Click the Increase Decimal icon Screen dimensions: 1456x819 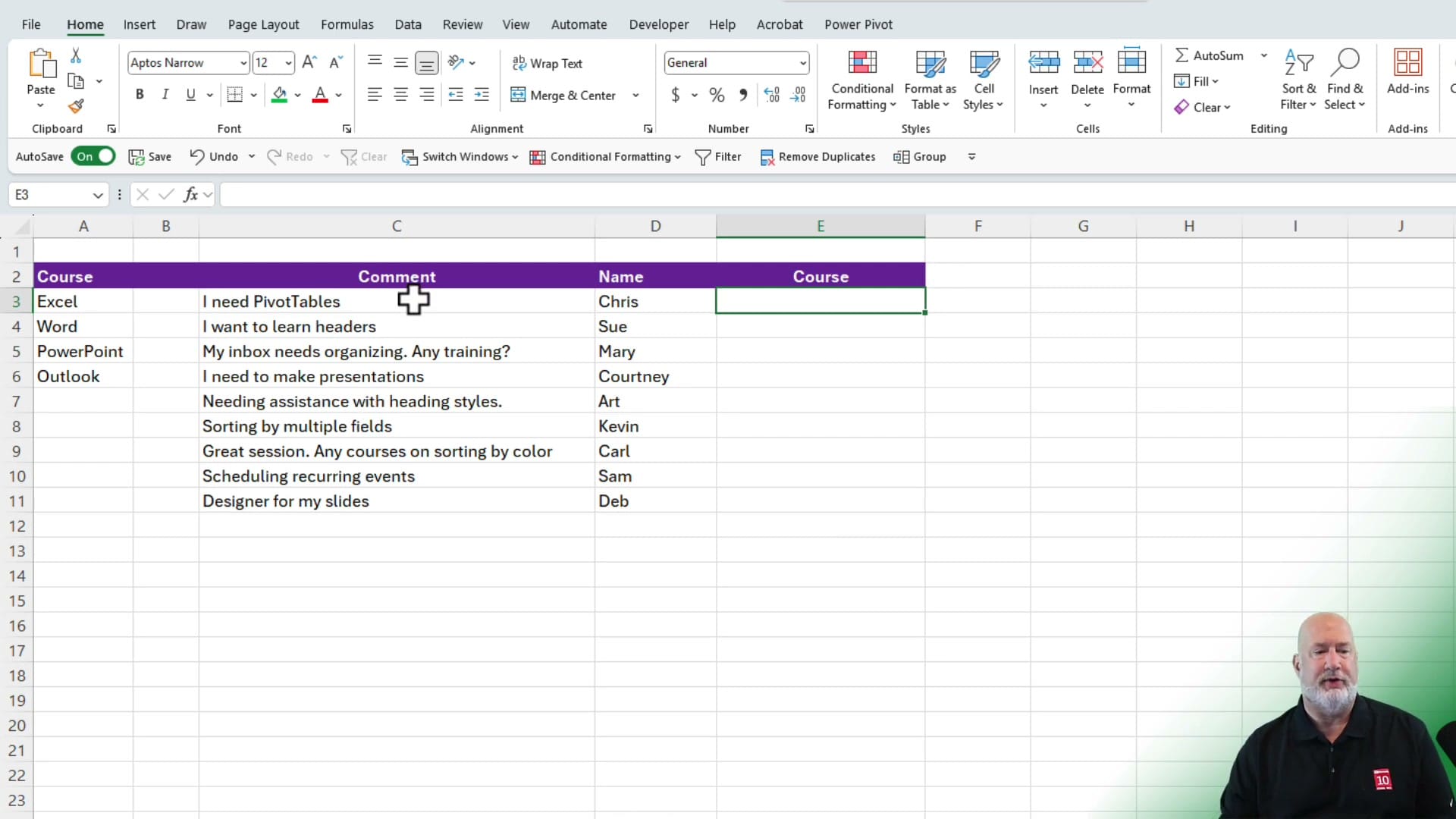[772, 94]
